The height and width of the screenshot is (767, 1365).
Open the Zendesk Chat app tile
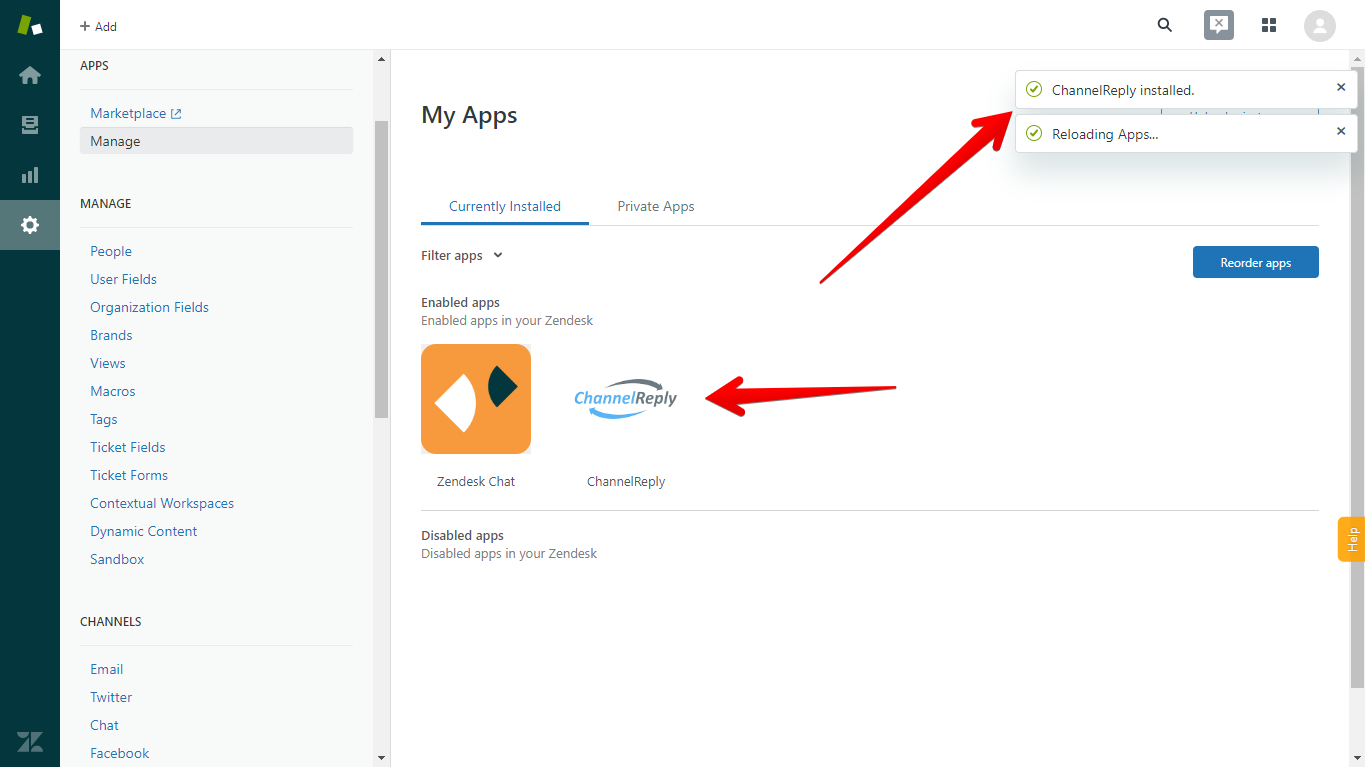(476, 399)
